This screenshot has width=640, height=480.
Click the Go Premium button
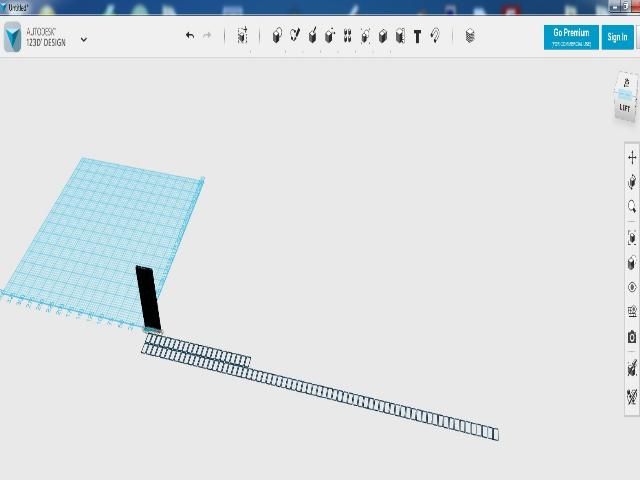pos(571,37)
